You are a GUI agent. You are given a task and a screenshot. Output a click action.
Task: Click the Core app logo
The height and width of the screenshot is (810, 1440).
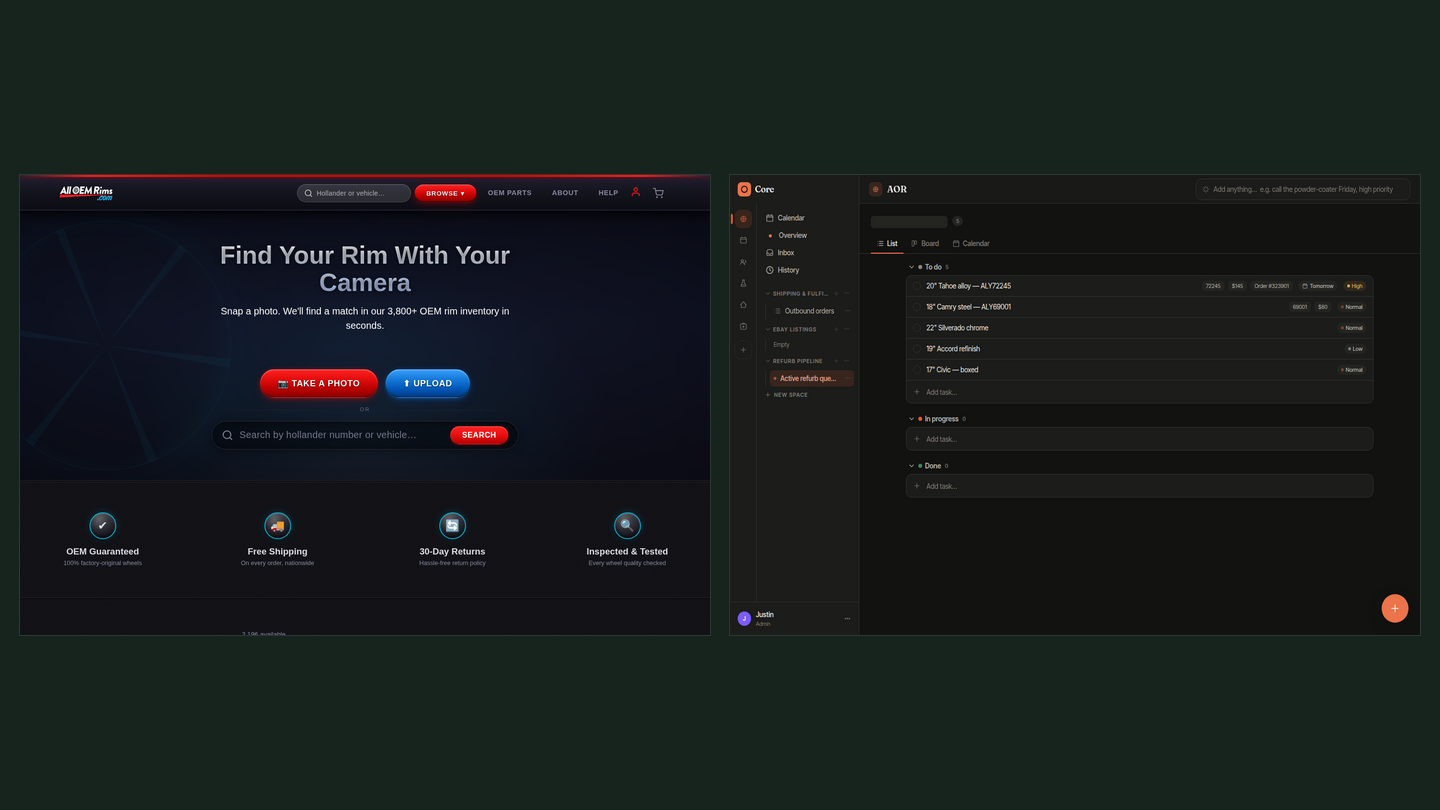point(744,189)
